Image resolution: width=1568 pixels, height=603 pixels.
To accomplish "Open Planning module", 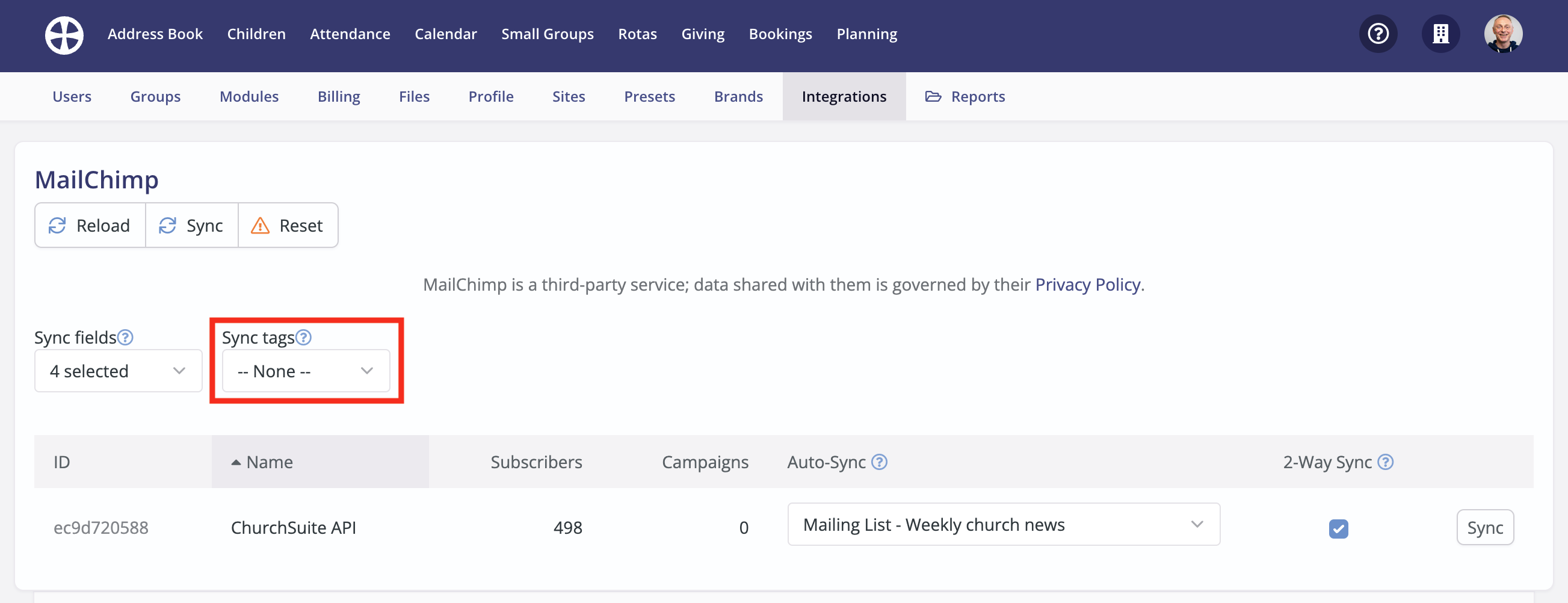I will tap(867, 34).
